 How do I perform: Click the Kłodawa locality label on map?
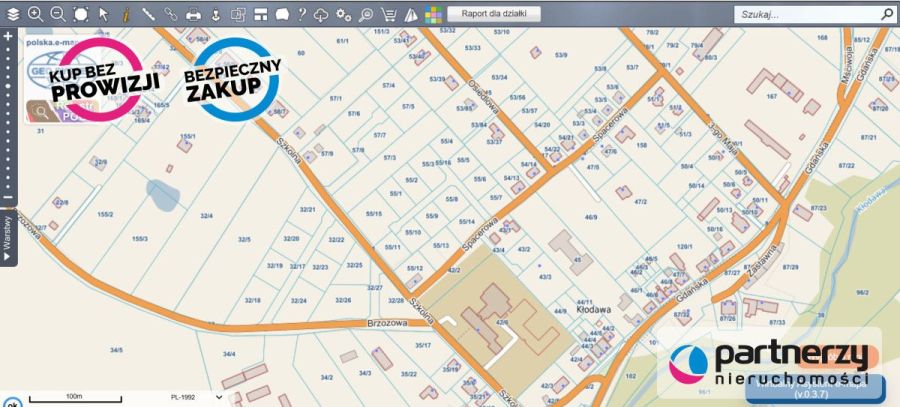[593, 309]
